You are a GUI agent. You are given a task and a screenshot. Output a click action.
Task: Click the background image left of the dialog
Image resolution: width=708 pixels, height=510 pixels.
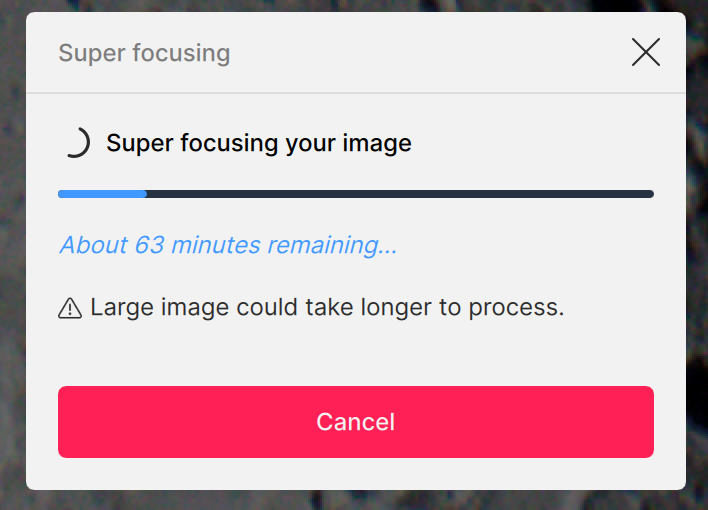pyautogui.click(x=12, y=250)
